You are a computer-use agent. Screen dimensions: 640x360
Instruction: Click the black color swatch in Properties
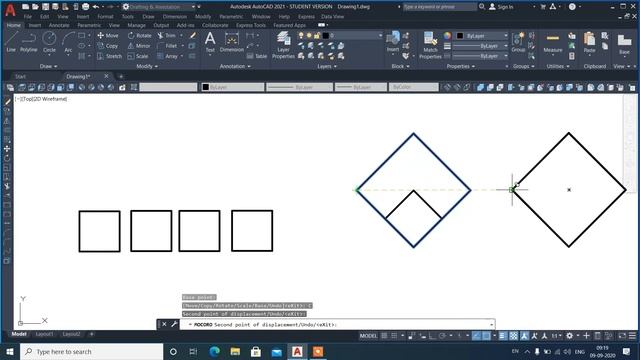(460, 36)
